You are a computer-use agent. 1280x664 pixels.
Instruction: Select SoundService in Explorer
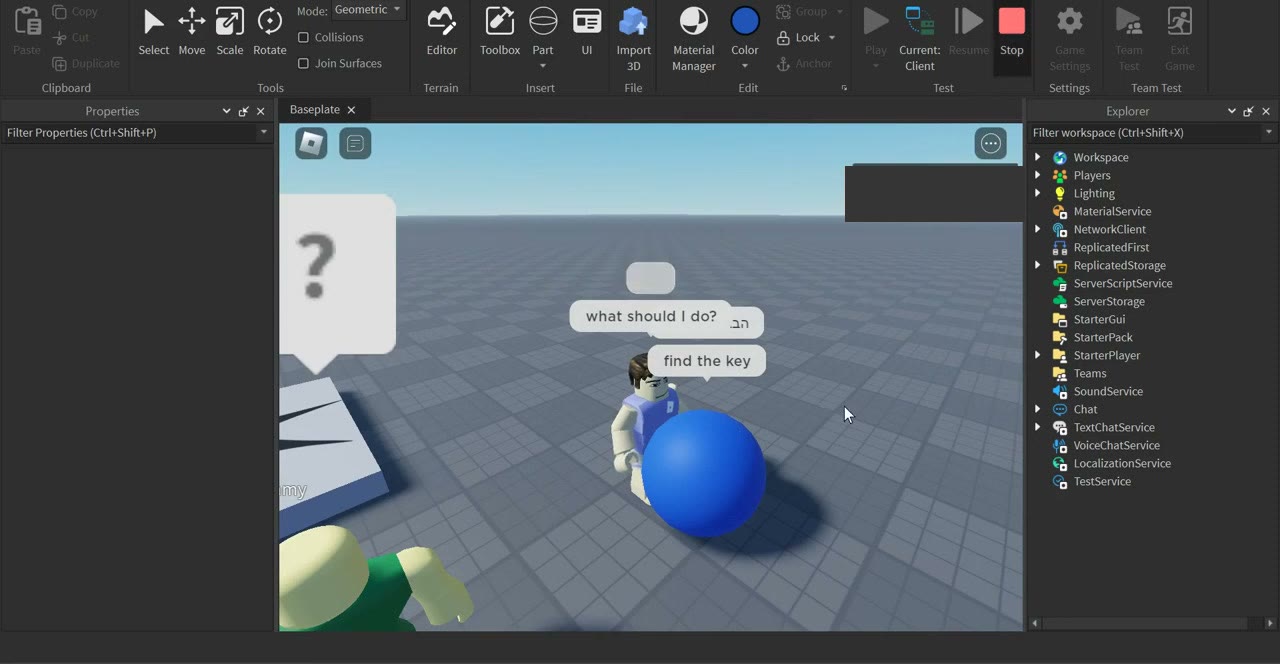point(1107,391)
